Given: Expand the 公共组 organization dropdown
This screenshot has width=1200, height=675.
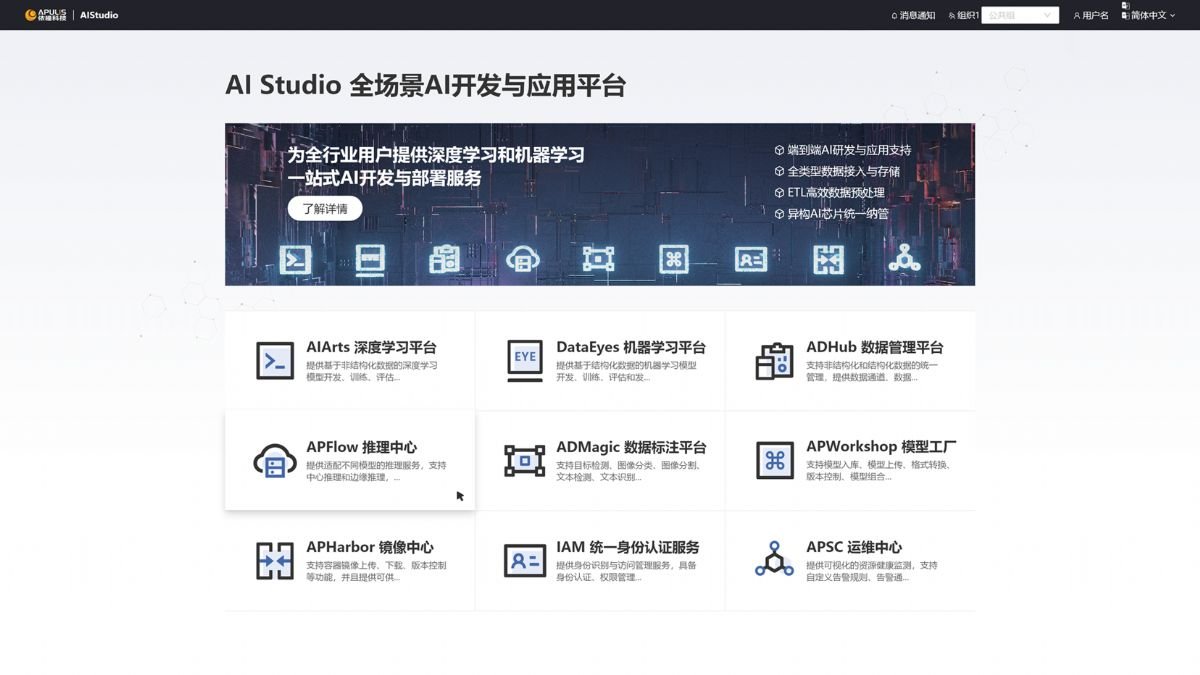Looking at the screenshot, I should pos(1020,15).
